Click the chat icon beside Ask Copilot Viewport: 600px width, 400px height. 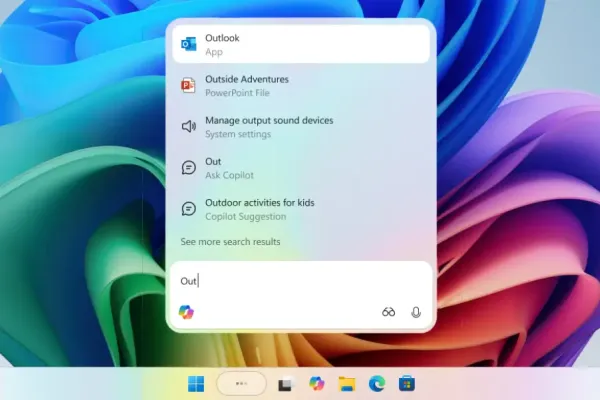189,168
